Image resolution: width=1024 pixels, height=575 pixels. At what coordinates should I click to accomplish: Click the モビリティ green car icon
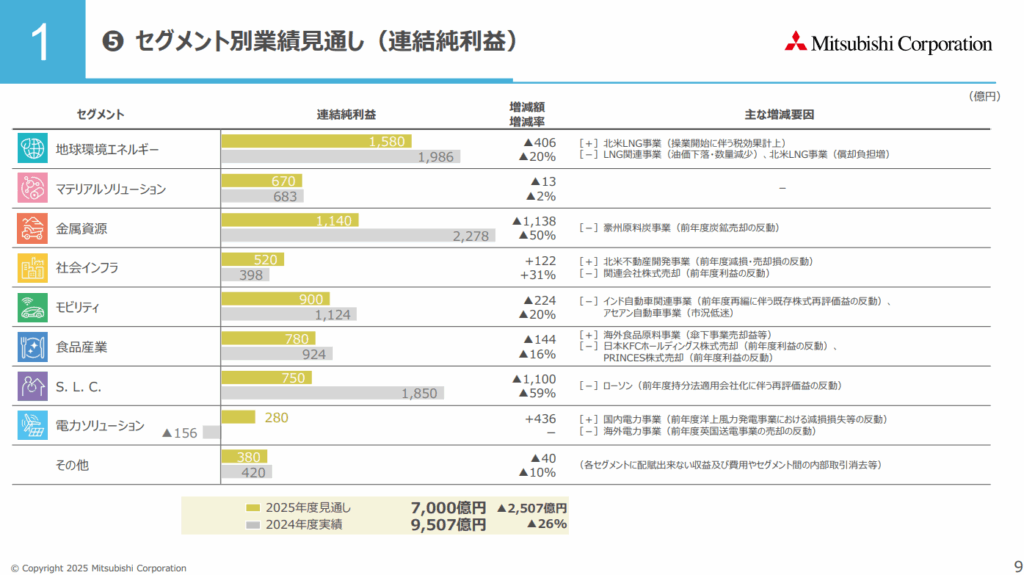[32, 307]
